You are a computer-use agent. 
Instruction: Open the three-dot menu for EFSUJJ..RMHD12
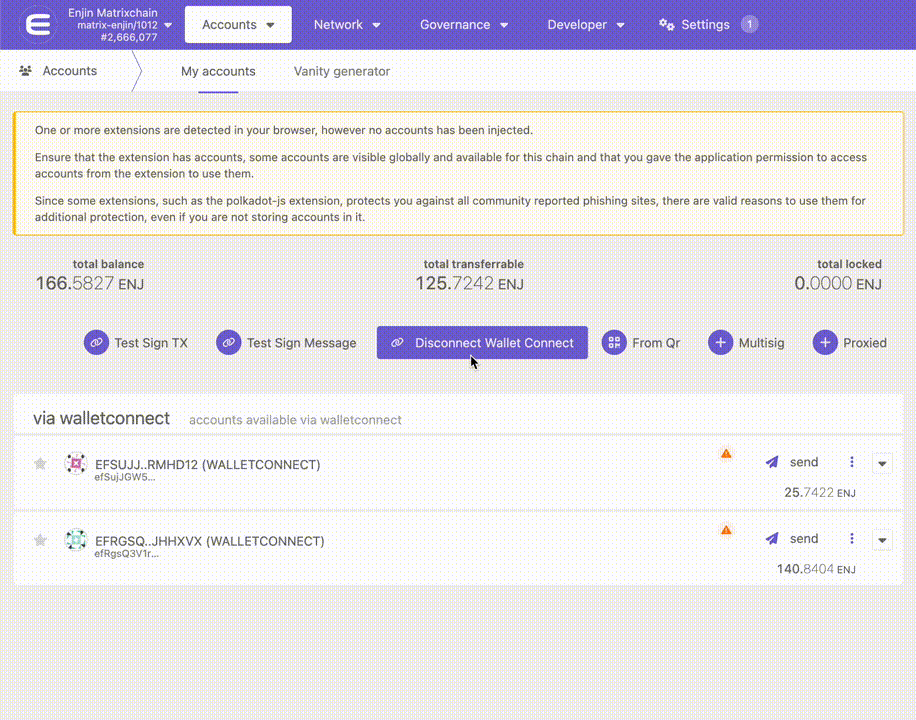pyautogui.click(x=852, y=462)
